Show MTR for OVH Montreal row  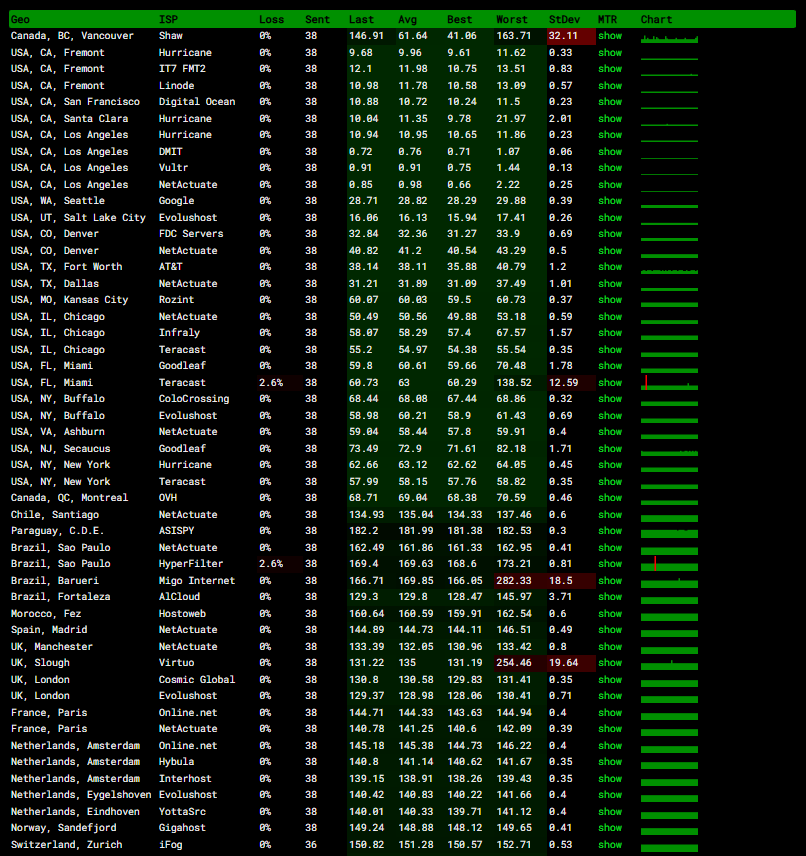tap(609, 498)
